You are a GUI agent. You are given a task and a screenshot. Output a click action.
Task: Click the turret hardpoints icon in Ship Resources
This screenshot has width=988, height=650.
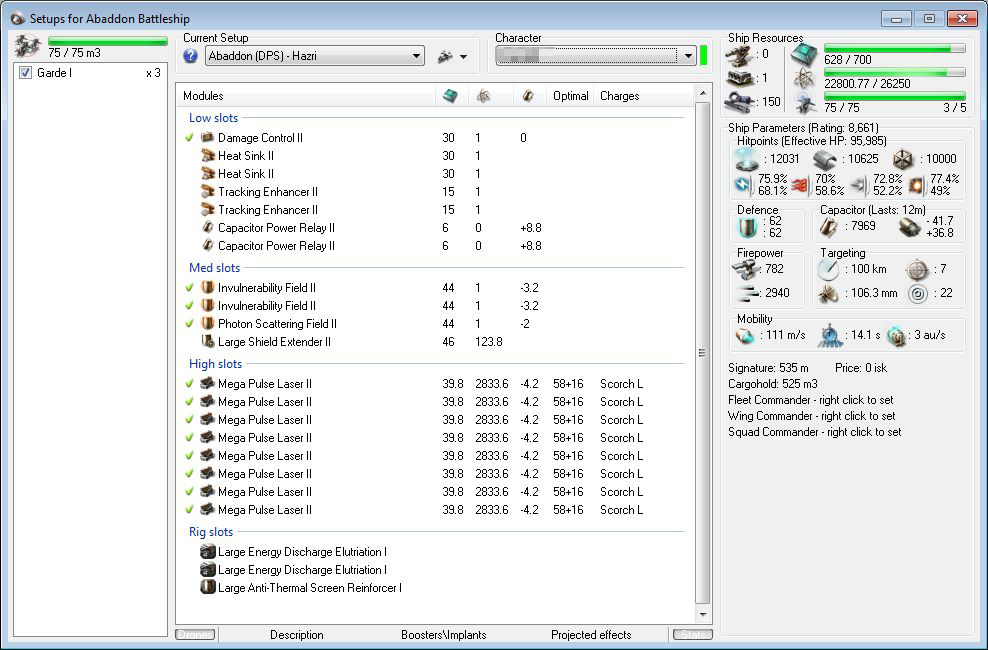(740, 55)
